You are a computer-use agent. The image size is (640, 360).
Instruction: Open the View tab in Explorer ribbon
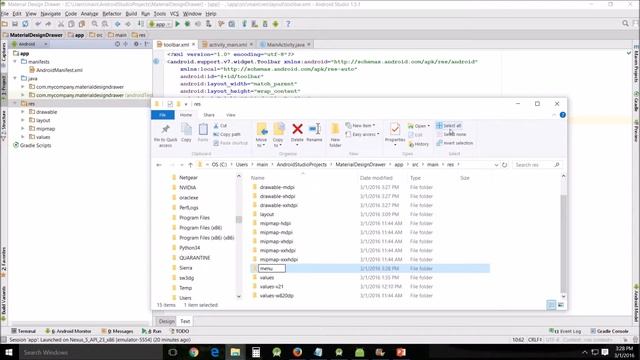231,115
